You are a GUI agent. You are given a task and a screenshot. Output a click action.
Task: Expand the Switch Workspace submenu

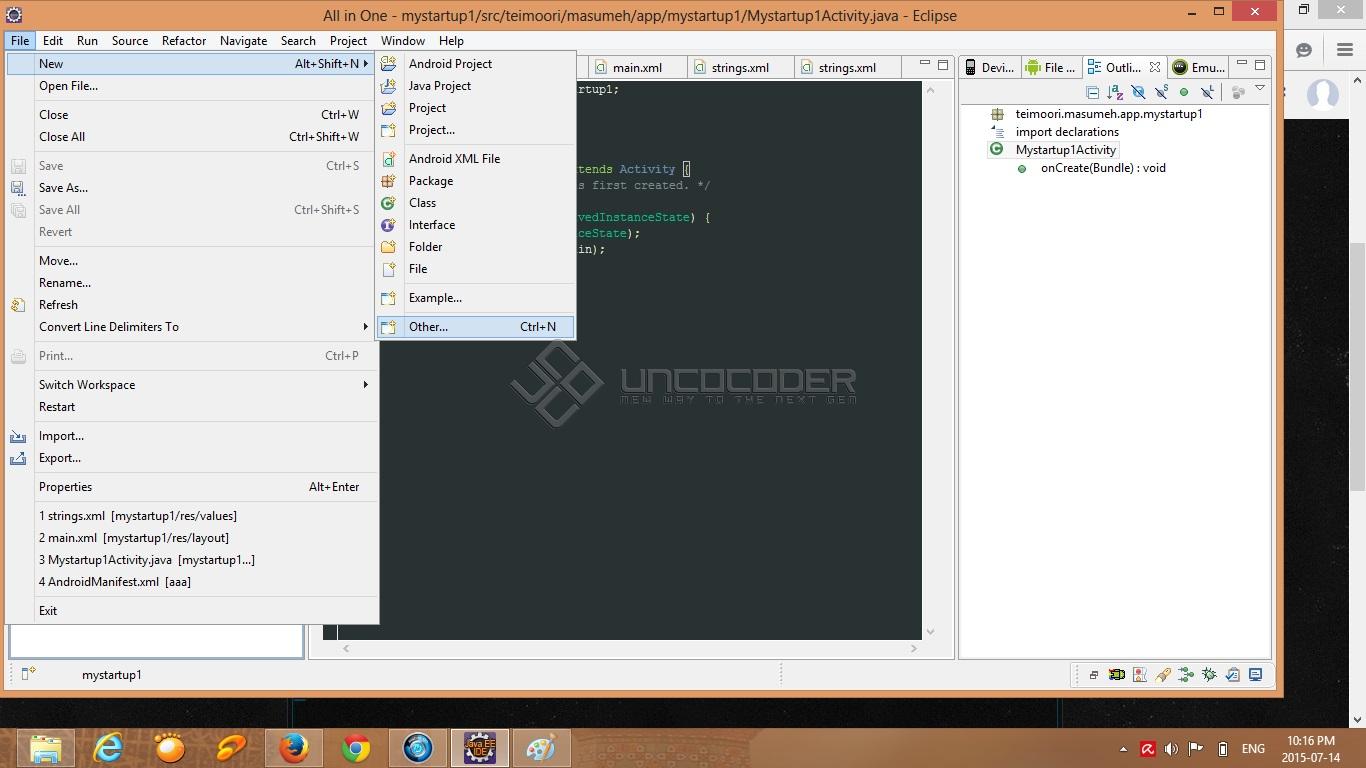tap(191, 385)
